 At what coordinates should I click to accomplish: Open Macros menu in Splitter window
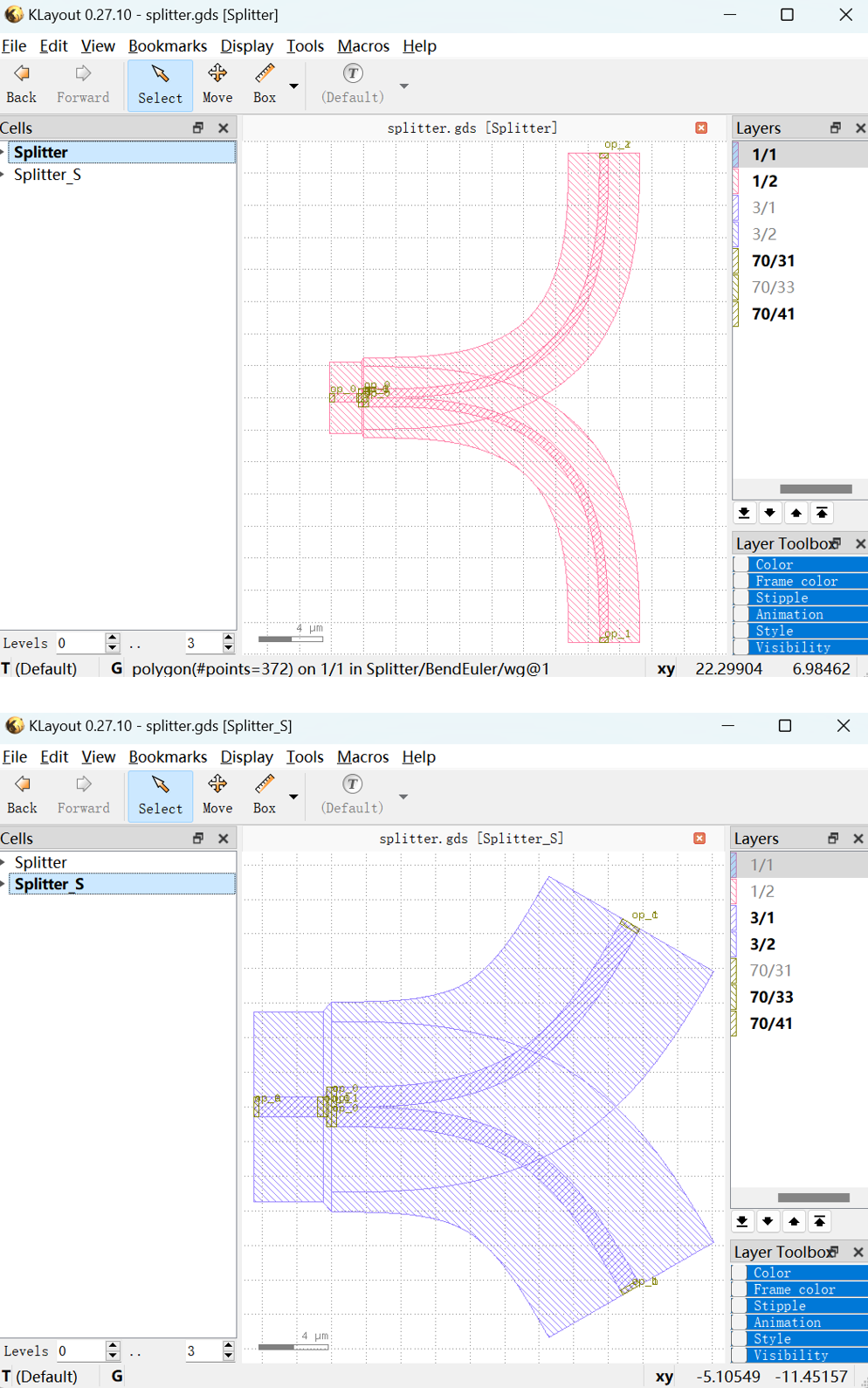[x=363, y=46]
